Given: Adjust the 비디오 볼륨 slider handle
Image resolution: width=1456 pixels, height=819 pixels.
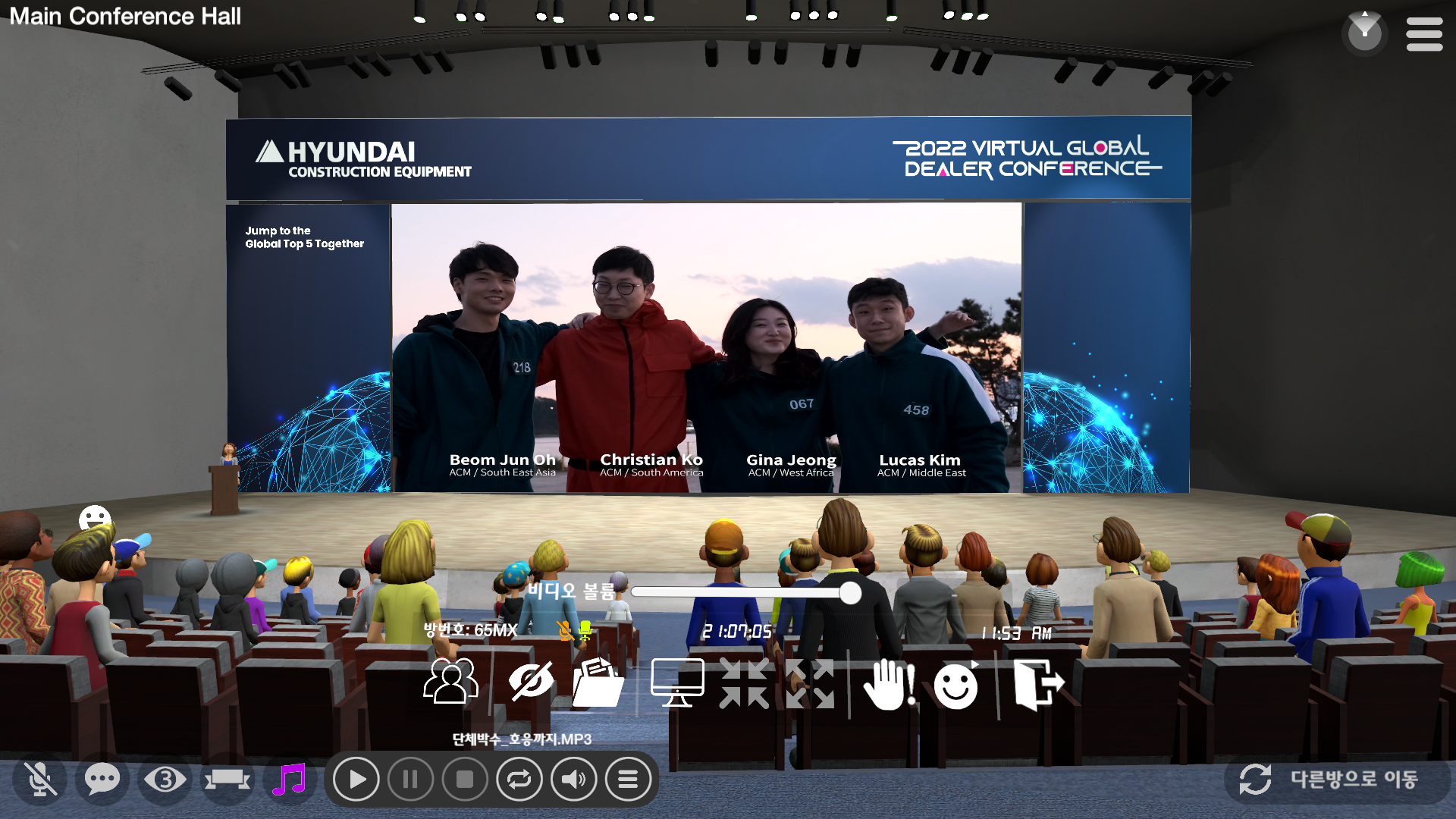Looking at the screenshot, I should click(850, 592).
